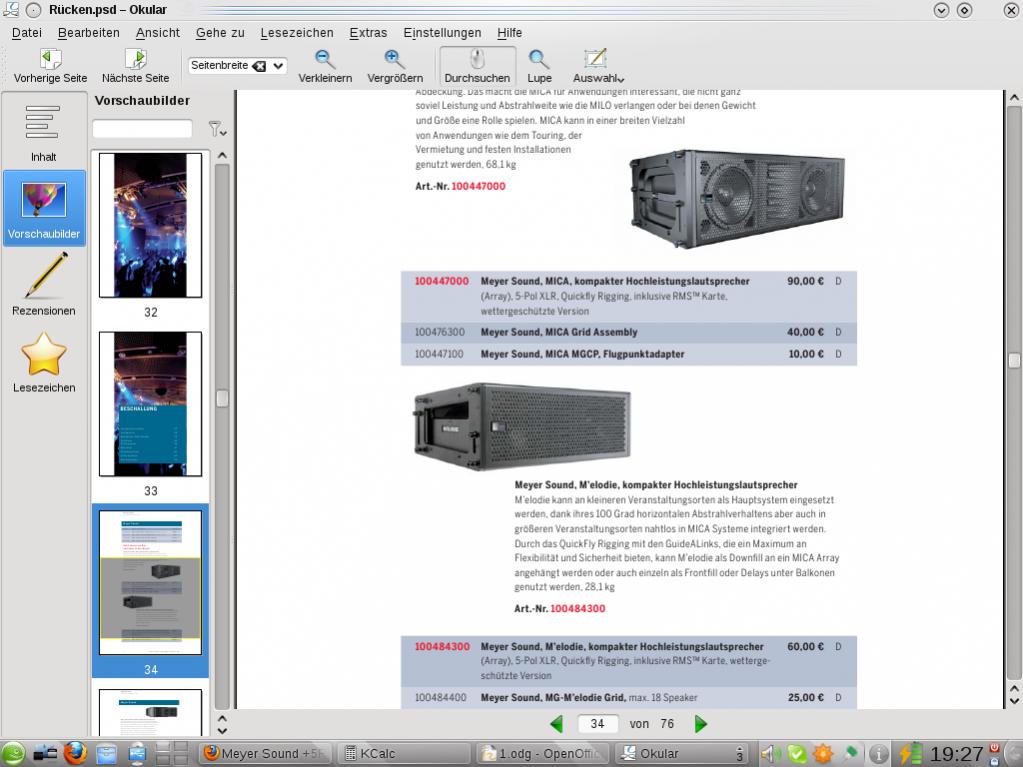Open the Rezensionen reviews panel
Viewport: 1023px width, 767px height.
(44, 285)
